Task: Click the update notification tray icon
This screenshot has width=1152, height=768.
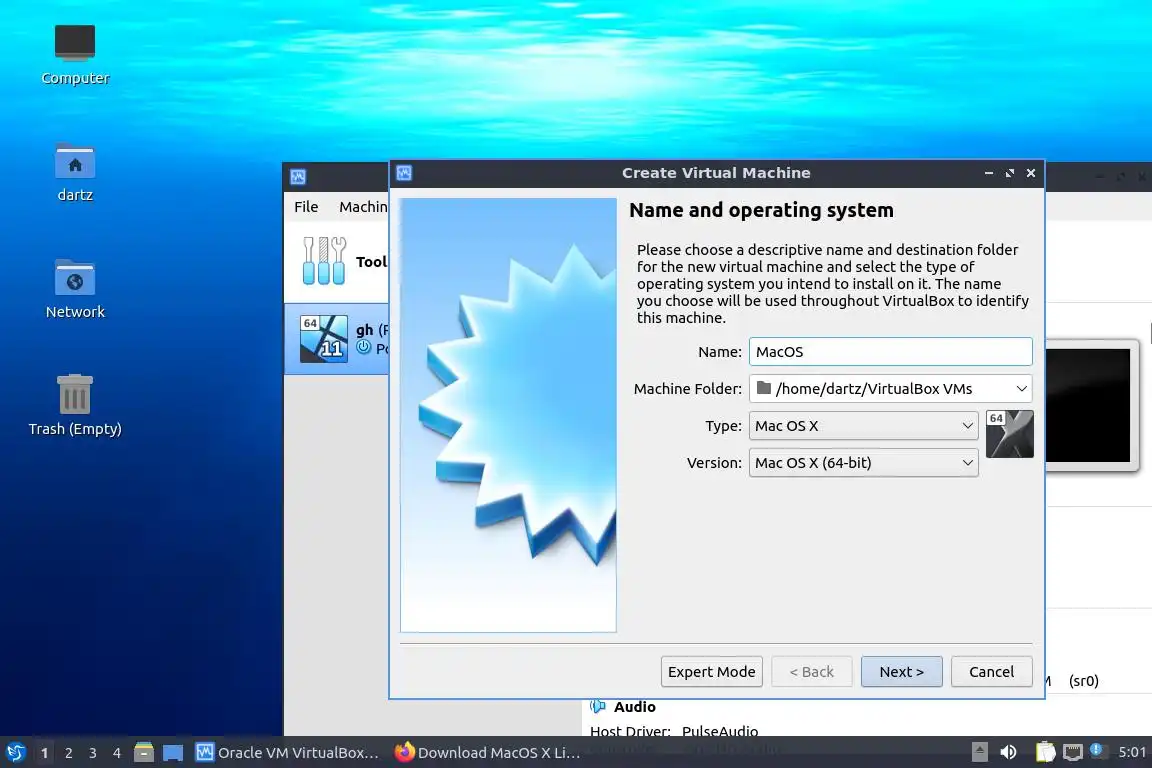Action: (1096, 750)
